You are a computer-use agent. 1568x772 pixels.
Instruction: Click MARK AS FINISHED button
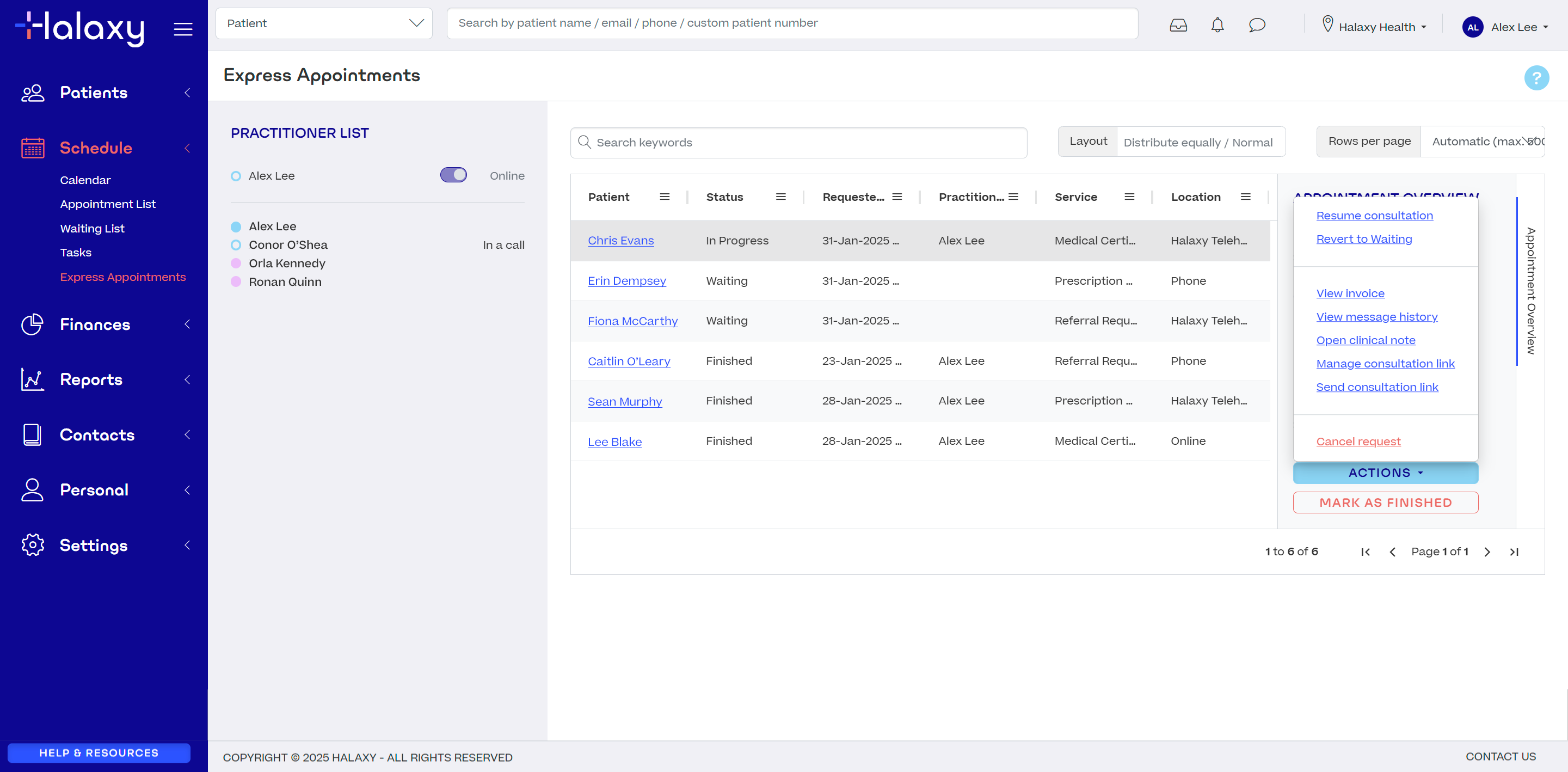tap(1385, 503)
